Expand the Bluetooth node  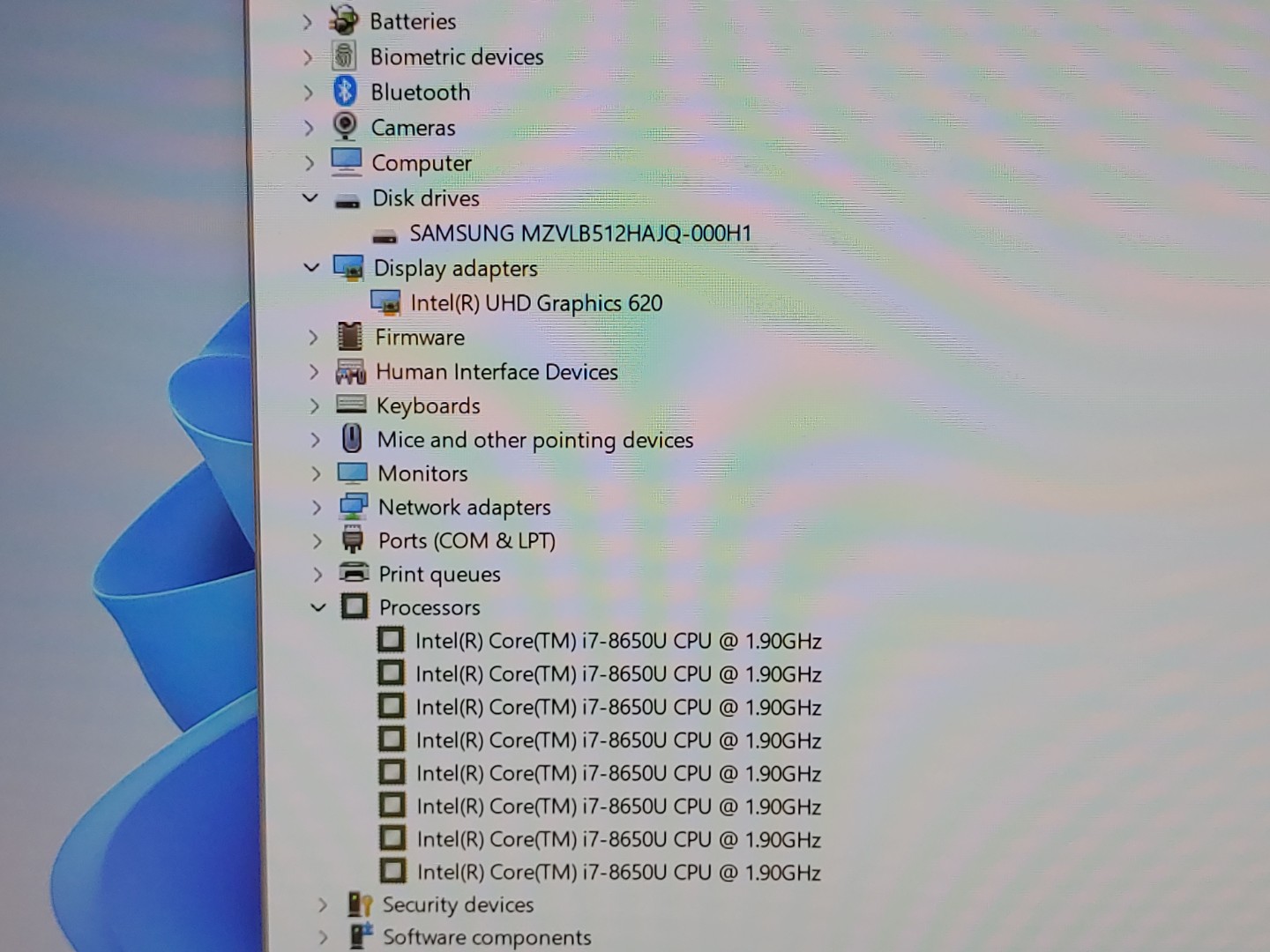[x=308, y=93]
